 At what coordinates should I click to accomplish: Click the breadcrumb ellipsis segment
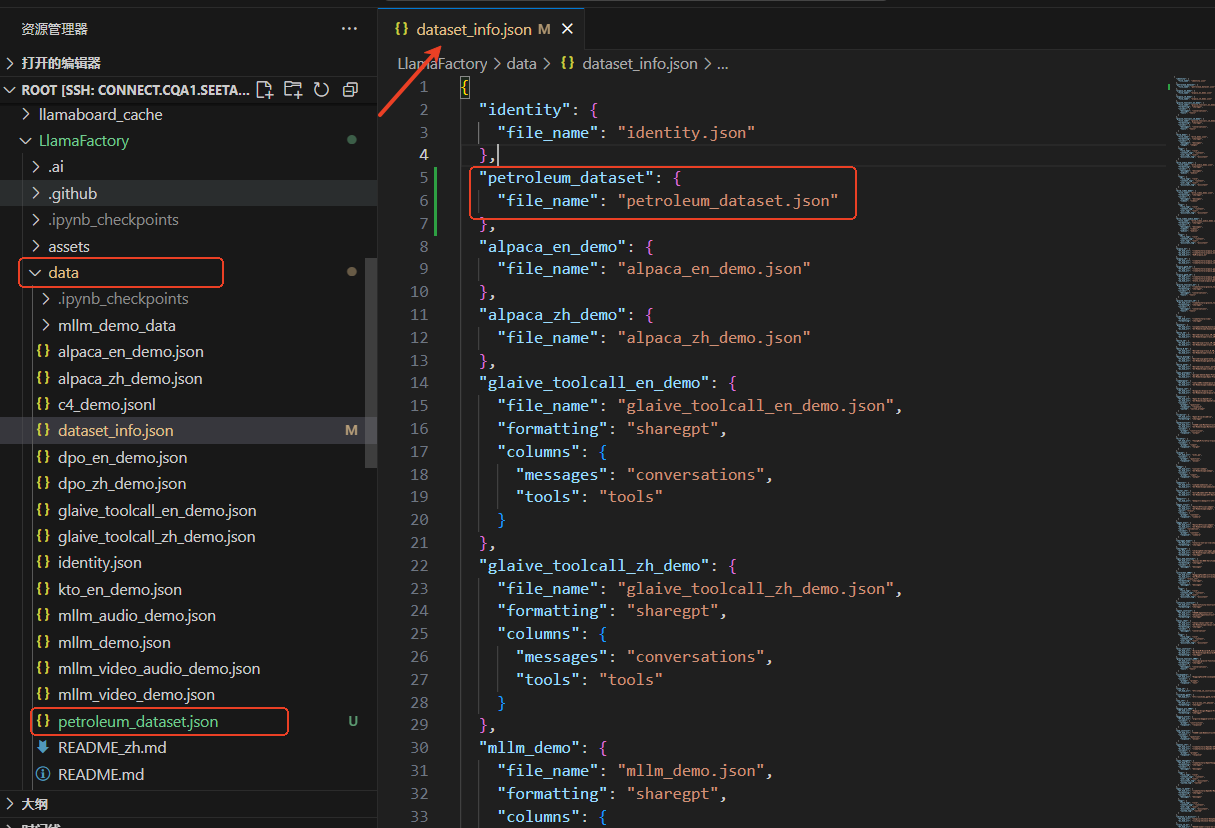pyautogui.click(x=723, y=64)
